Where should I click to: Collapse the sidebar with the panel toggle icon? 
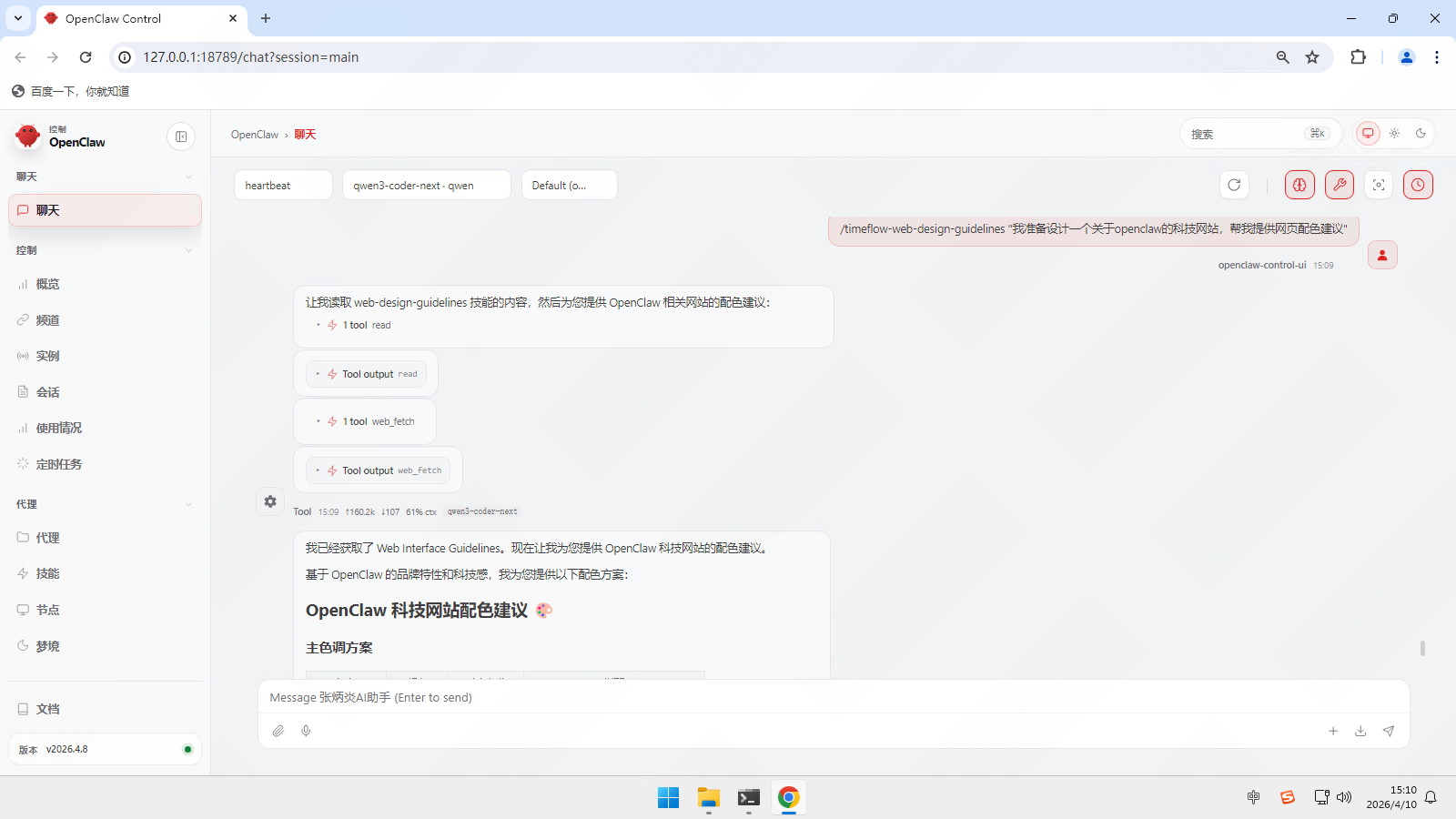point(181,136)
